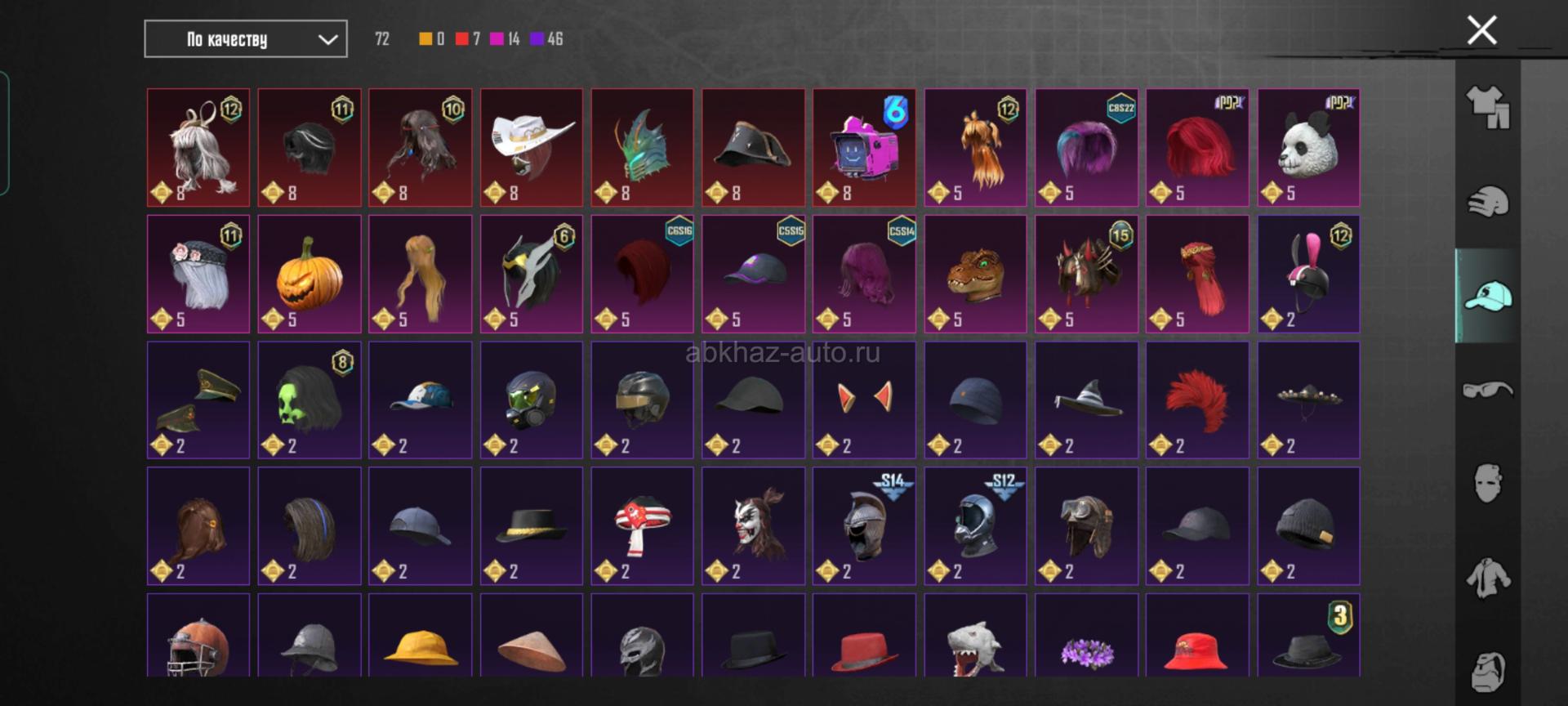This screenshot has height=706, width=1568.
Task: Filter by purple rarity showing 46 items
Action: [546, 38]
